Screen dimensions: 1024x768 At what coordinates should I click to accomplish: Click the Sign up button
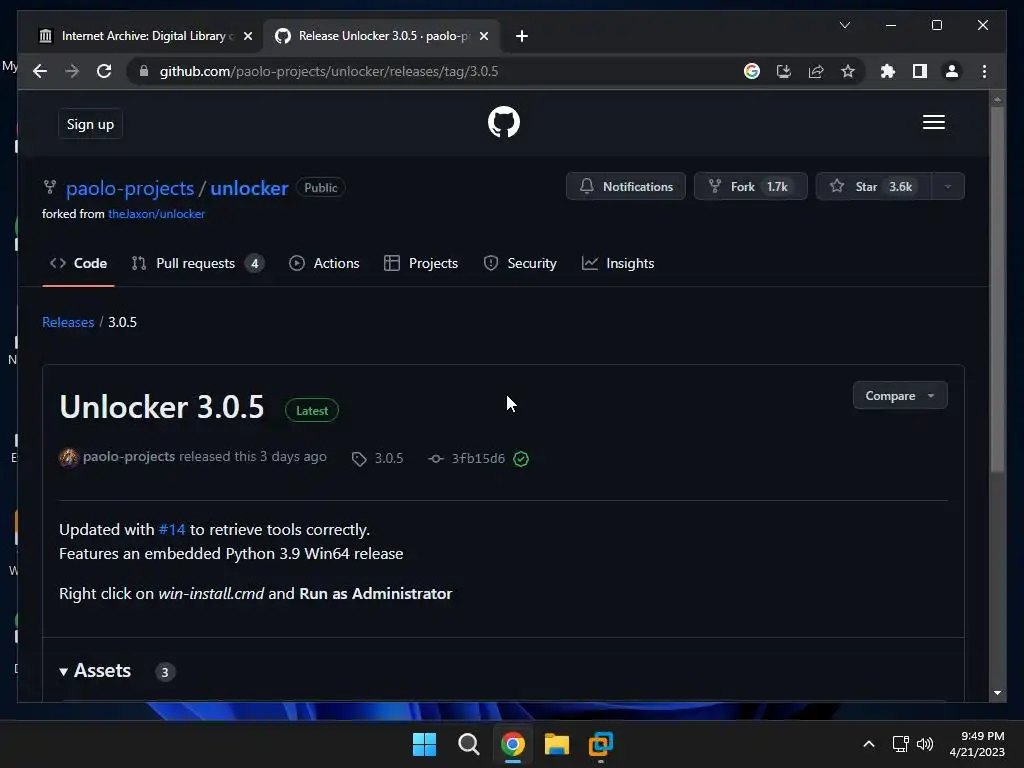click(90, 124)
